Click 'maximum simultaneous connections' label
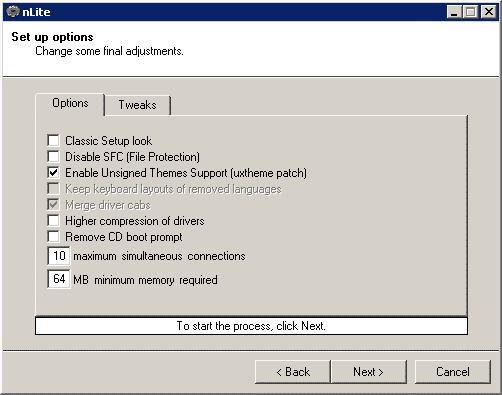Image resolution: width=502 pixels, height=395 pixels. (x=159, y=256)
